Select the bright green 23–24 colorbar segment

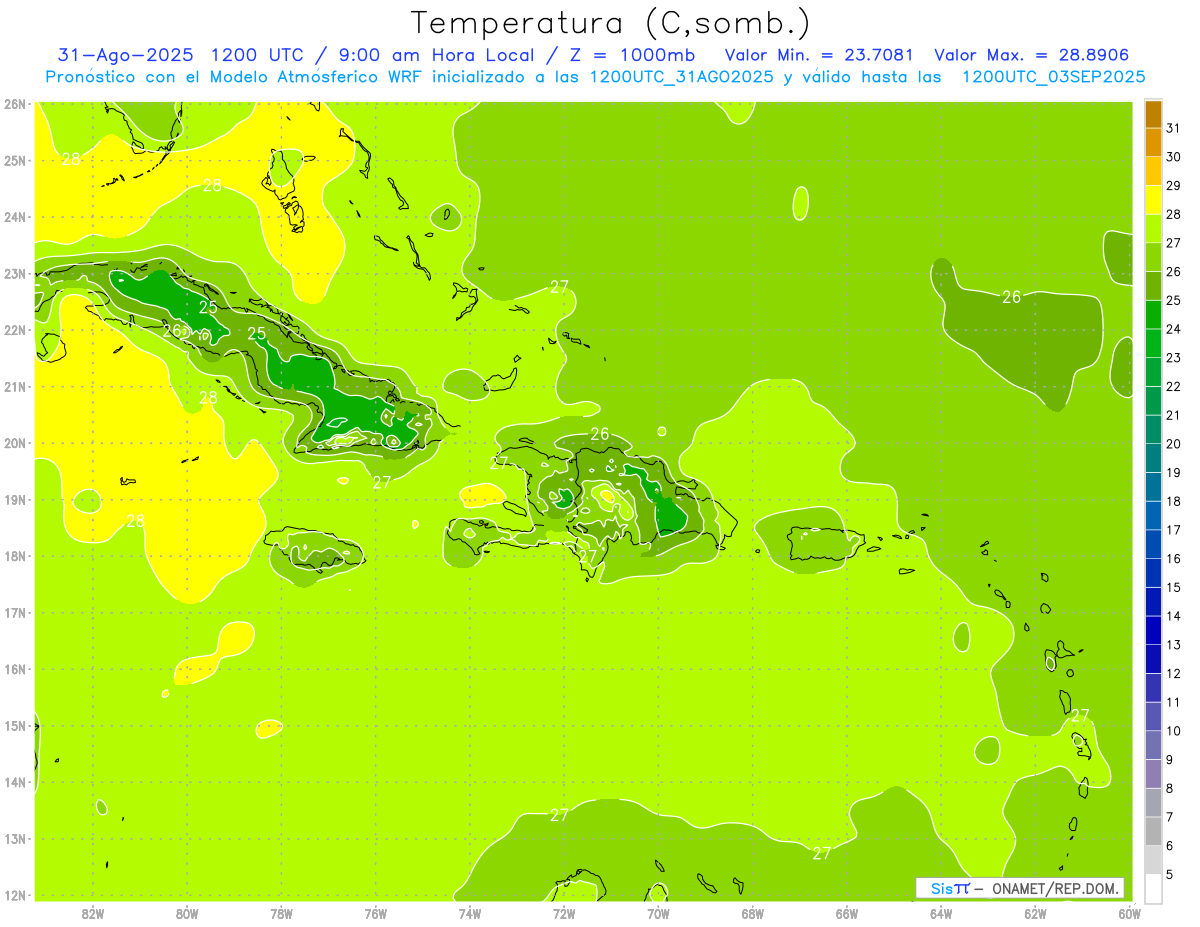(1153, 343)
